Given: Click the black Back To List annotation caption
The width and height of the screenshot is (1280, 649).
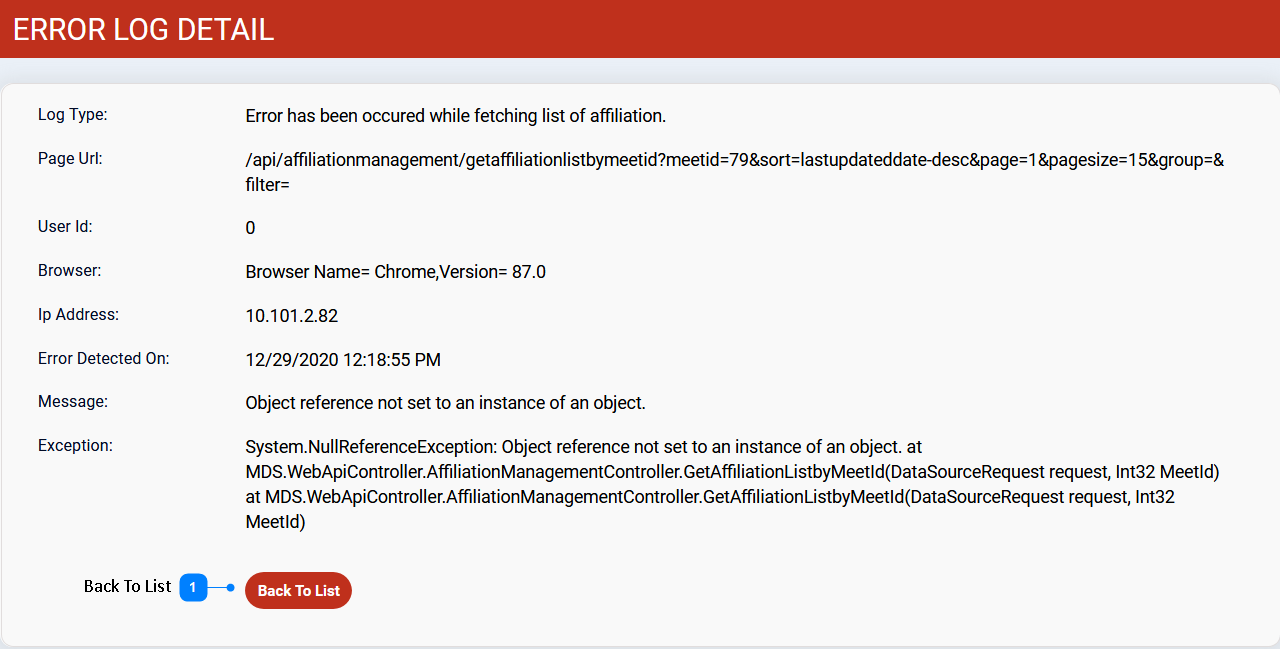Looking at the screenshot, I should pos(128,586).
